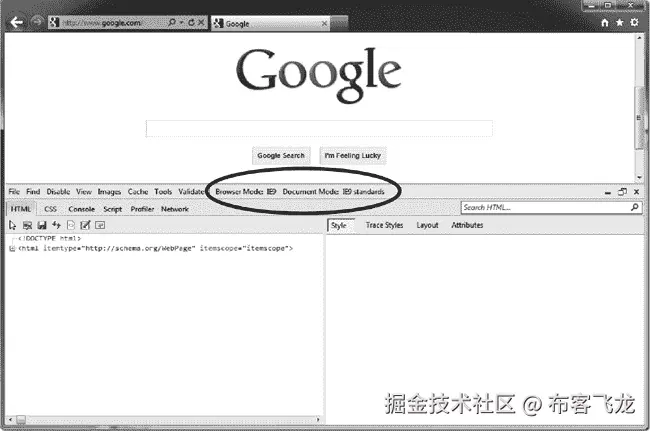Open the Cache menu
This screenshot has height=431, width=650.
tap(138, 191)
